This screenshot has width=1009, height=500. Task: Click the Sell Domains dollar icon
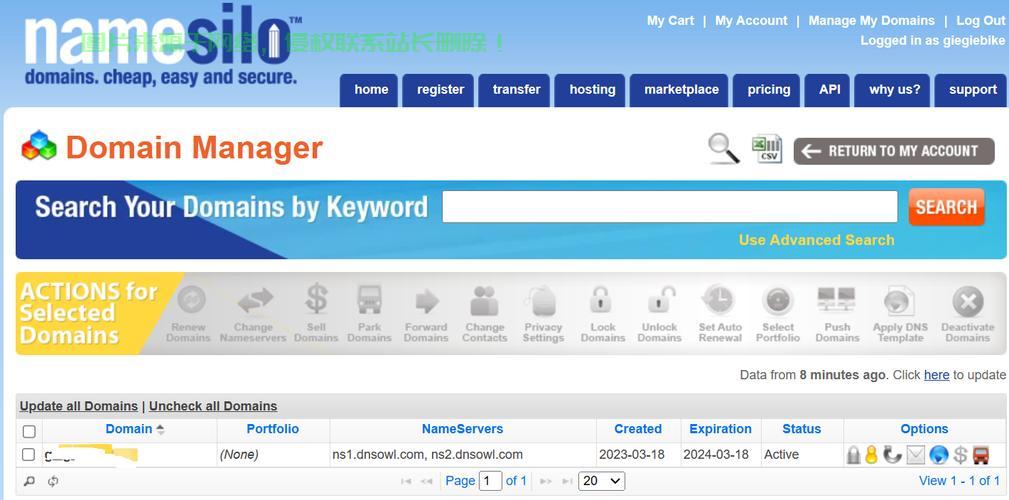316,300
